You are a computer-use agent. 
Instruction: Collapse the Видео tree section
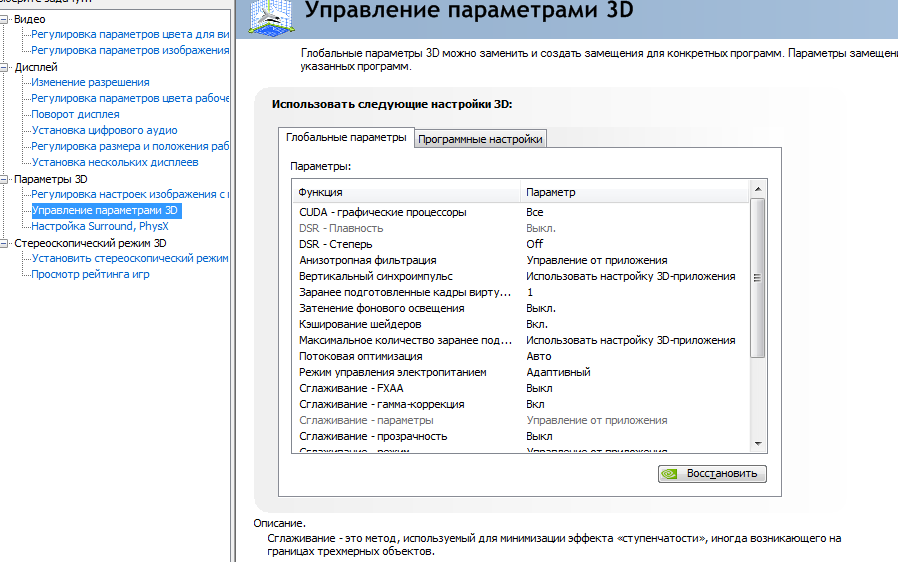tap(5, 19)
